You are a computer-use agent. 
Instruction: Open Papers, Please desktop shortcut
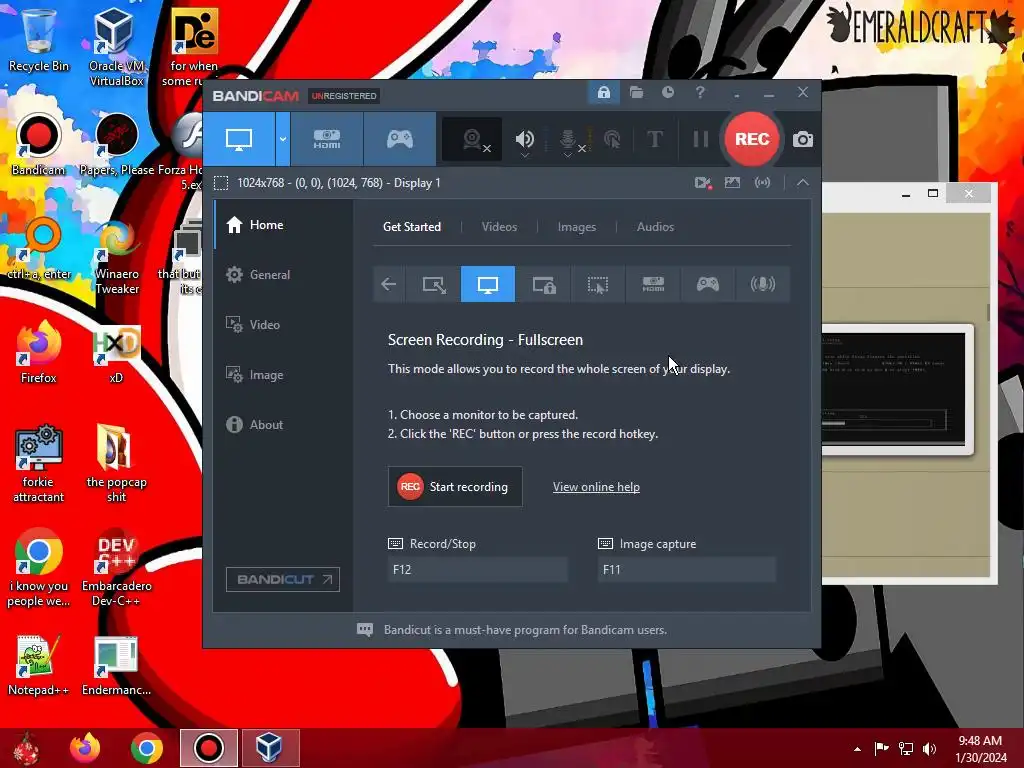116,145
